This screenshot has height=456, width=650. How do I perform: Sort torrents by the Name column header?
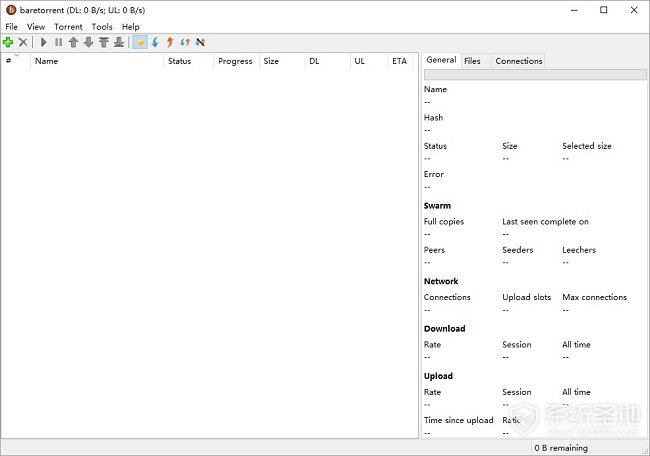[x=46, y=61]
